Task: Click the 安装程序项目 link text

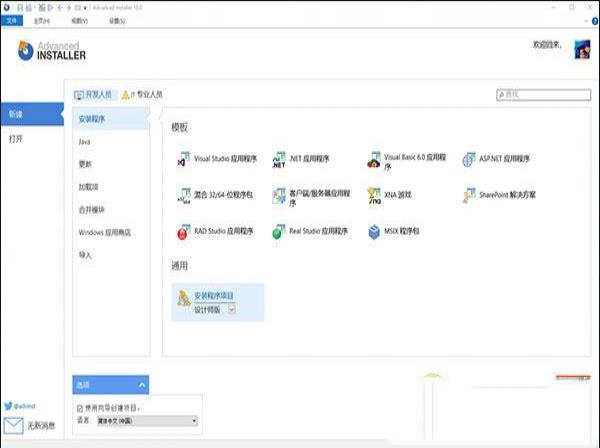Action: point(214,296)
